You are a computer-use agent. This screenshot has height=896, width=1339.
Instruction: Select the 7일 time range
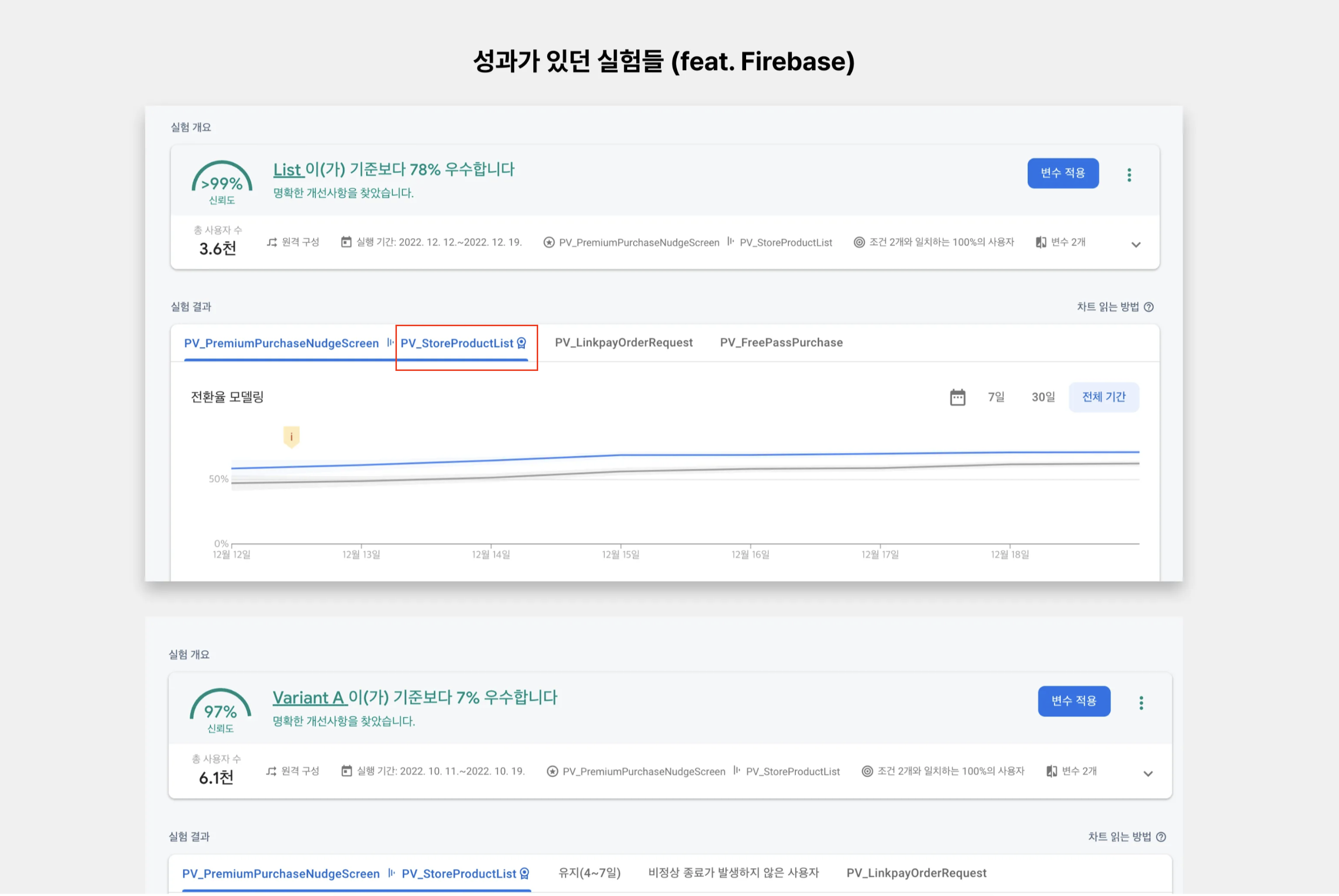996,397
